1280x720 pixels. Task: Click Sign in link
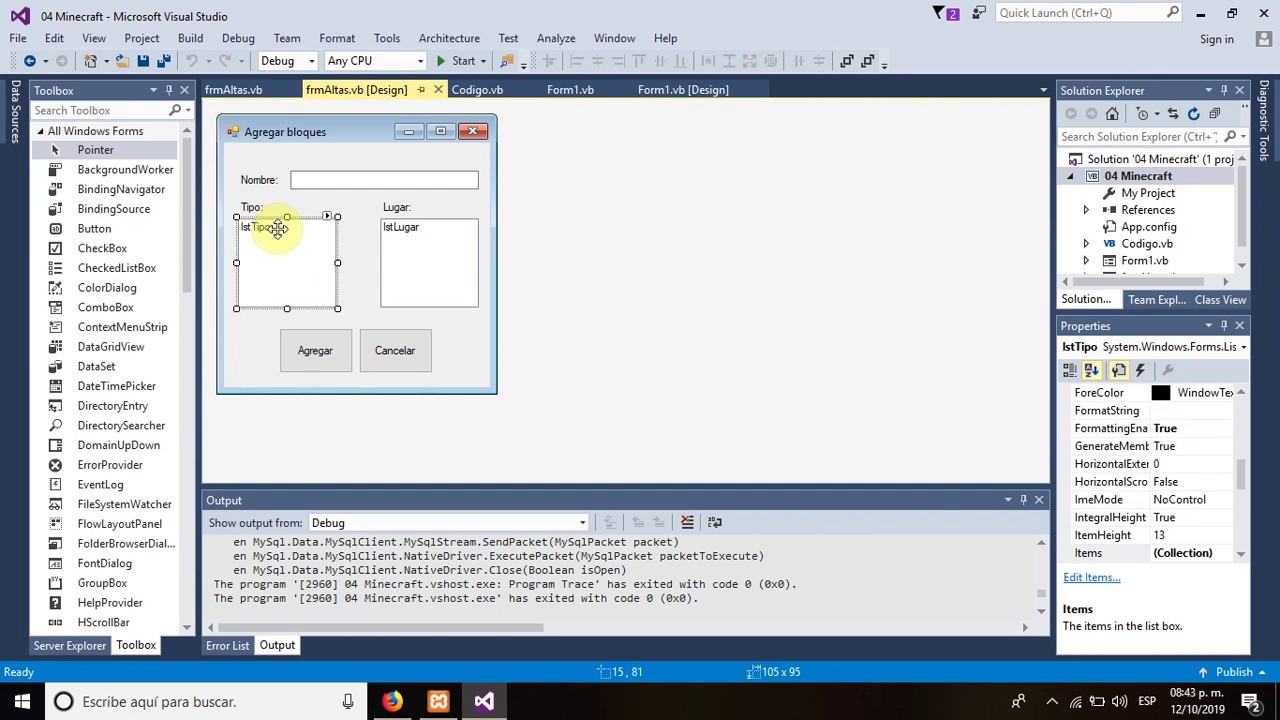click(x=1216, y=39)
